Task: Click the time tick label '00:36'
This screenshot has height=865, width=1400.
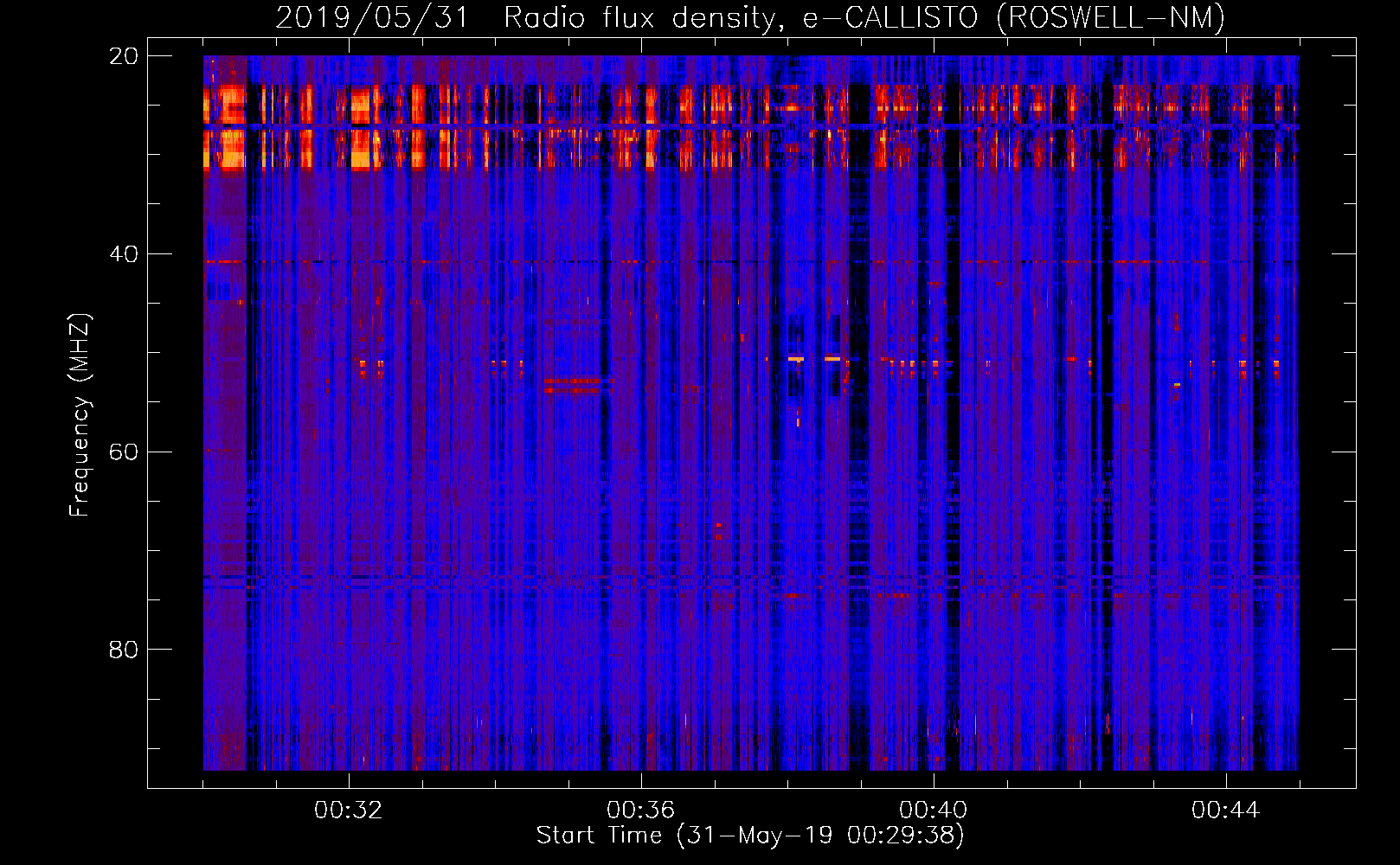Action: click(x=641, y=811)
